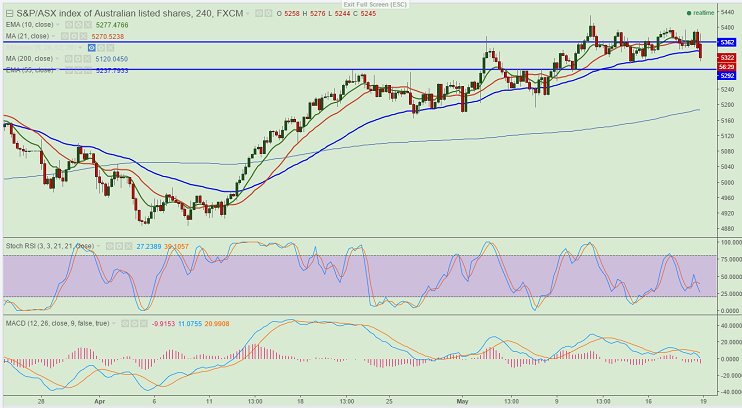
Task: Open the Ichimoku indicator dropdown arrow
Action: click(80, 47)
